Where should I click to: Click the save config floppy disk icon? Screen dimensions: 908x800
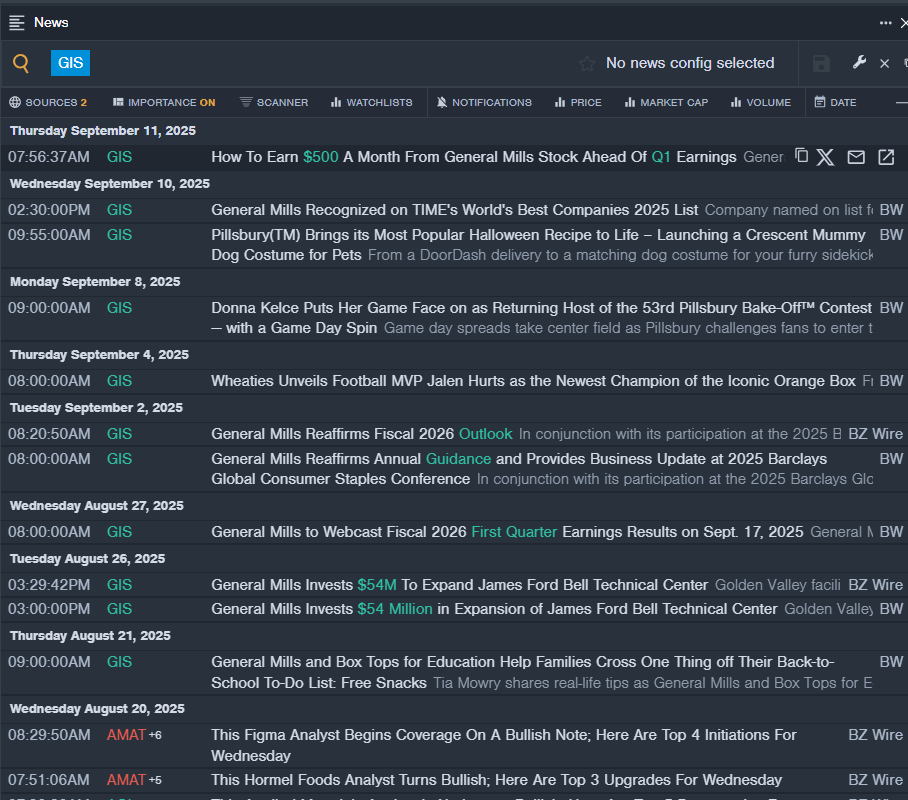821,64
